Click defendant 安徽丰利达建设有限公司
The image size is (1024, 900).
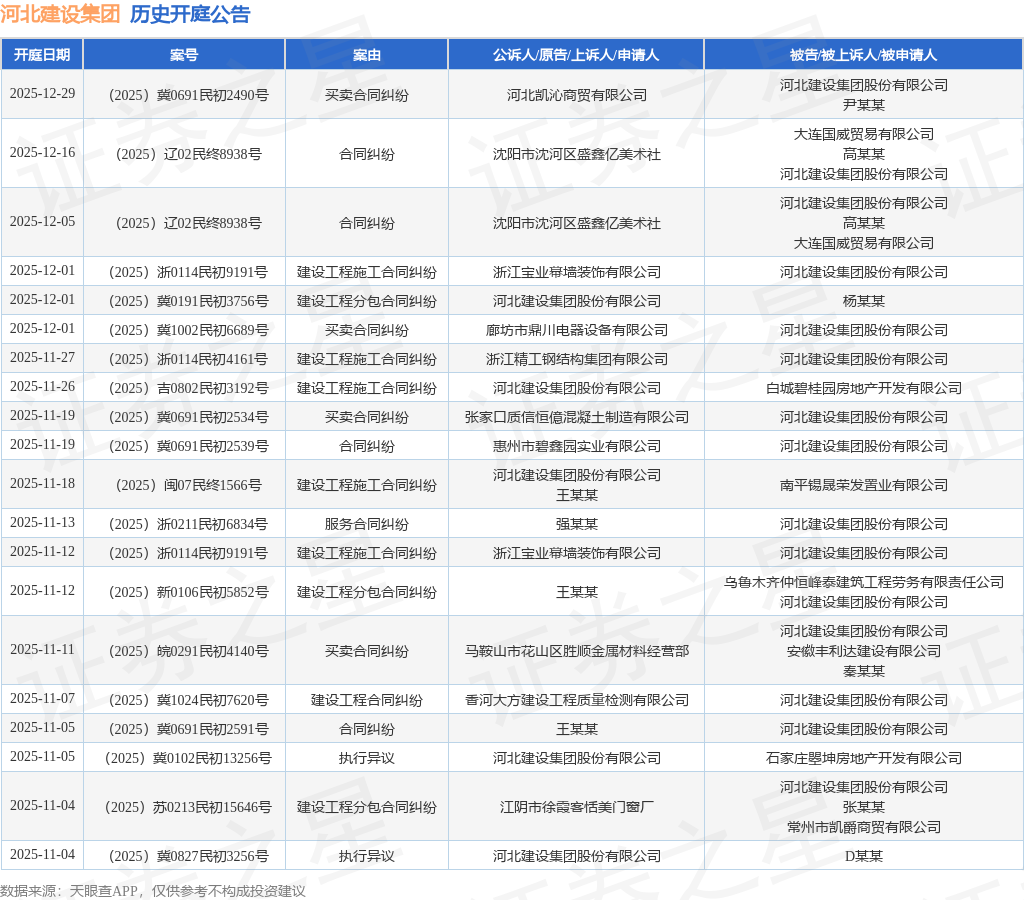click(x=863, y=651)
